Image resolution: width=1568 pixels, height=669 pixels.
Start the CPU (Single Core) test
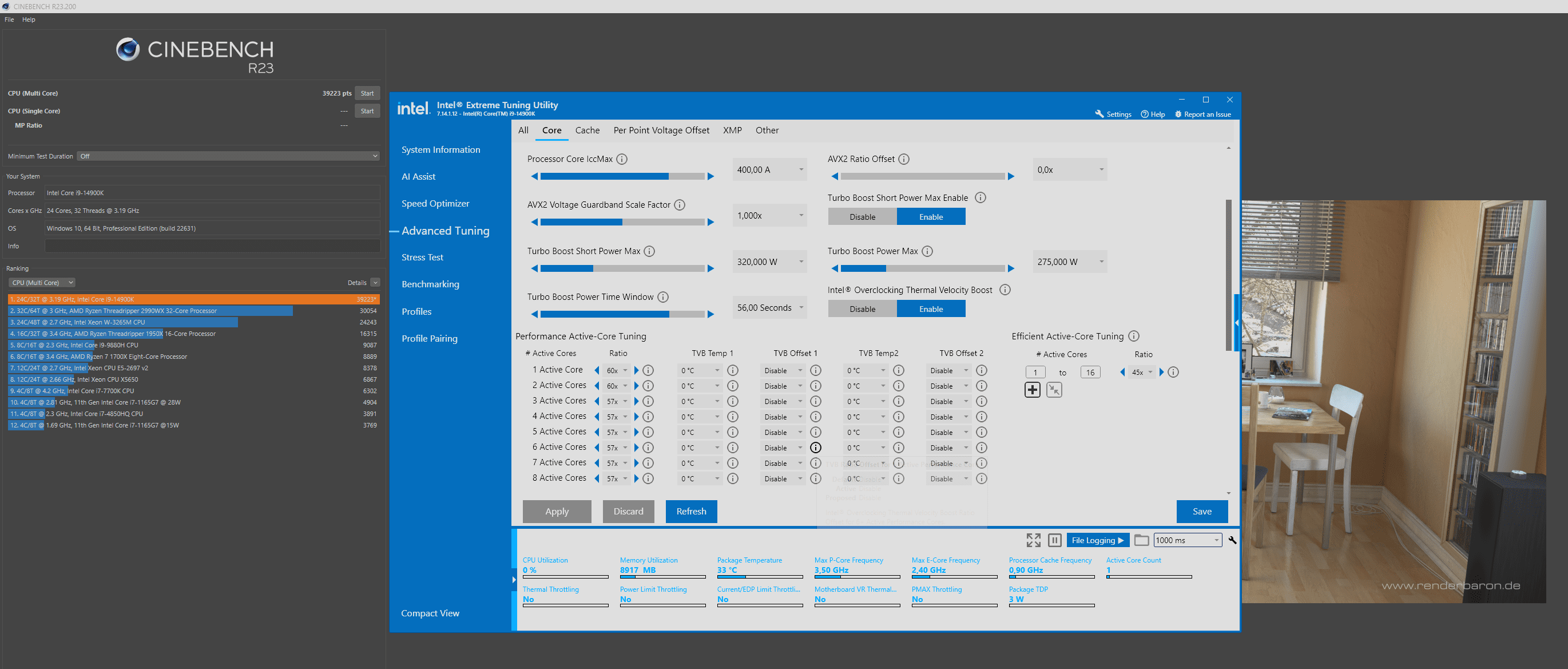click(x=367, y=111)
